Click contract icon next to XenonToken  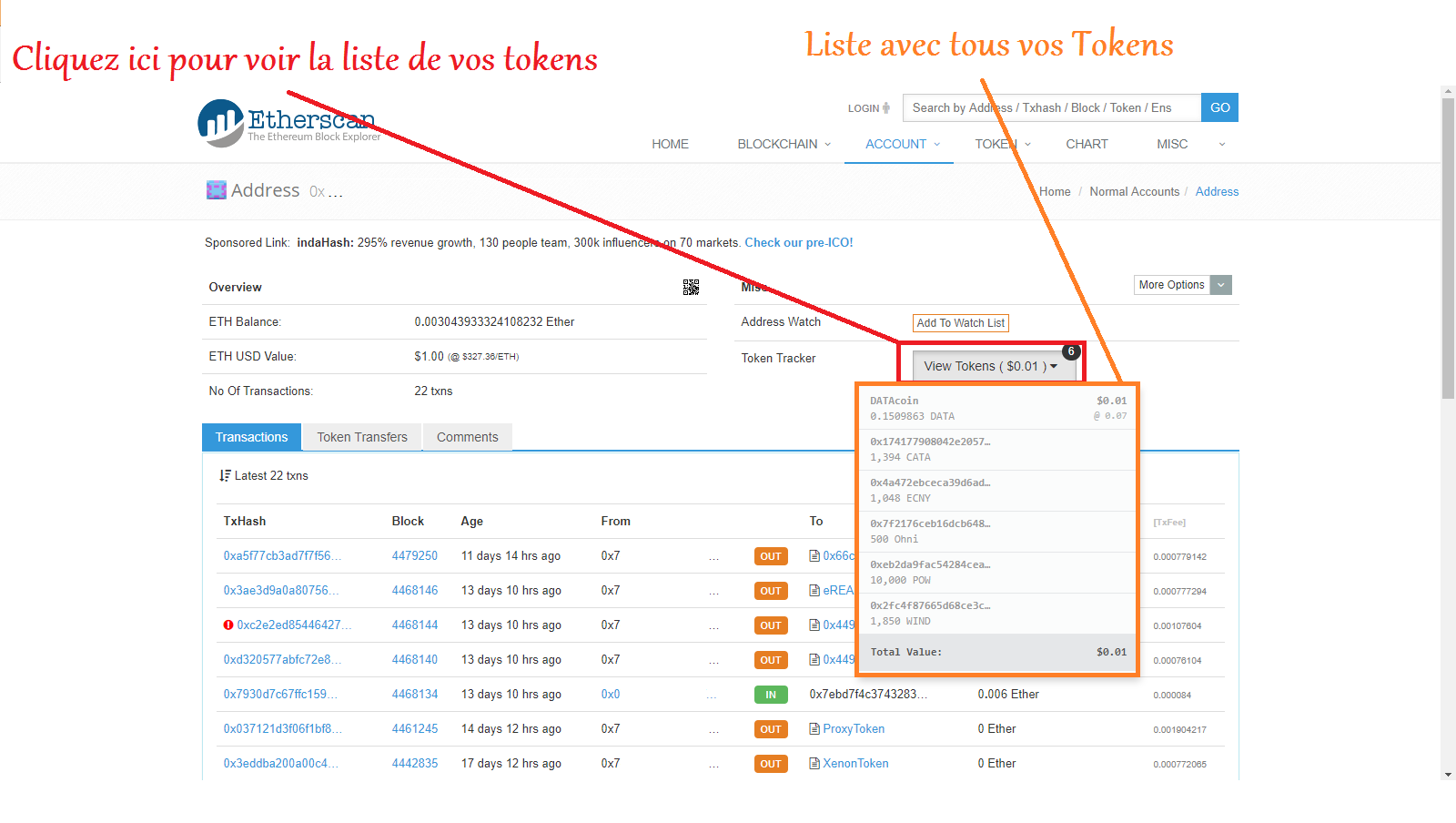[x=814, y=764]
